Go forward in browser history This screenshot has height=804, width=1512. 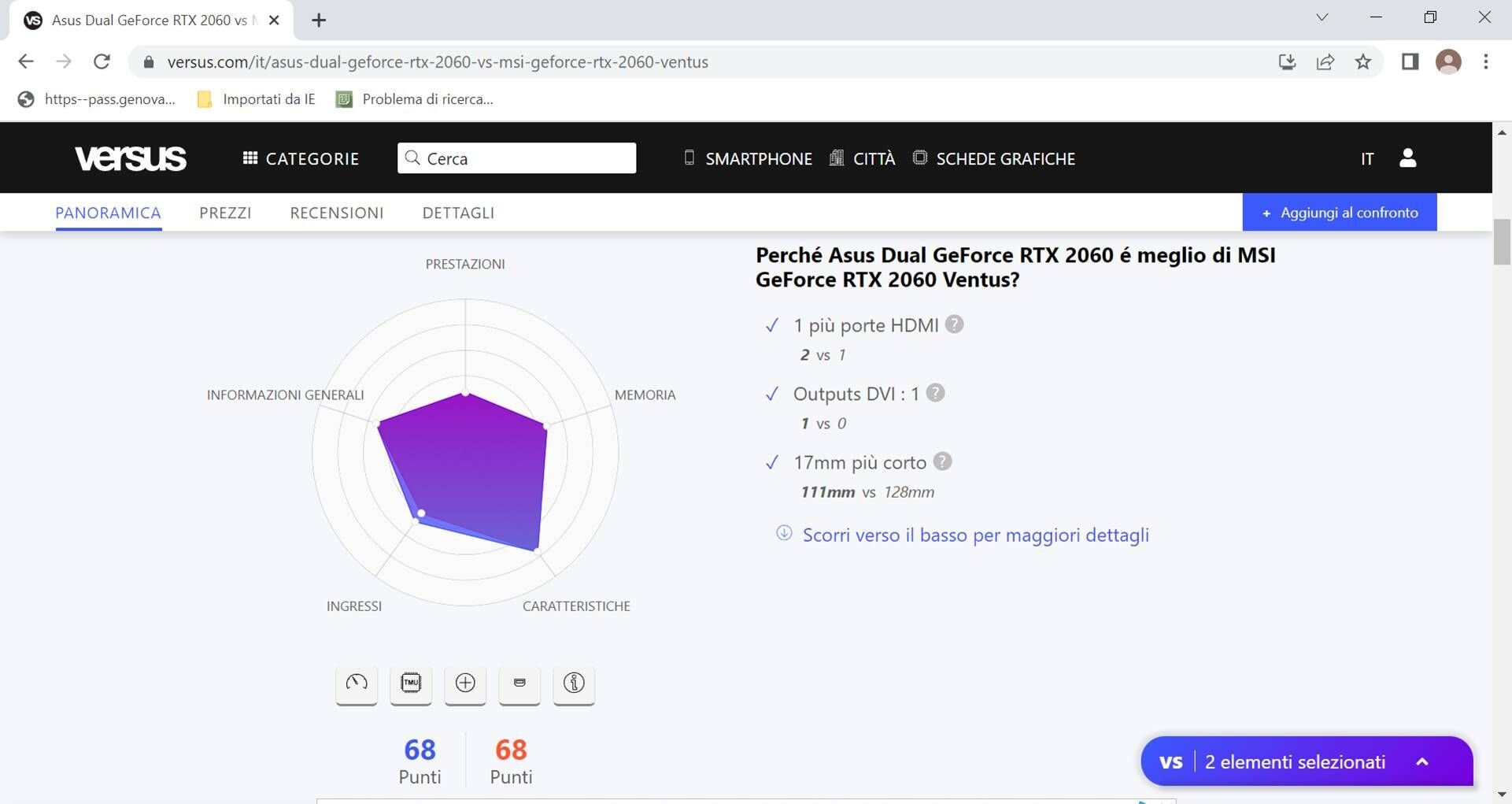pos(64,61)
